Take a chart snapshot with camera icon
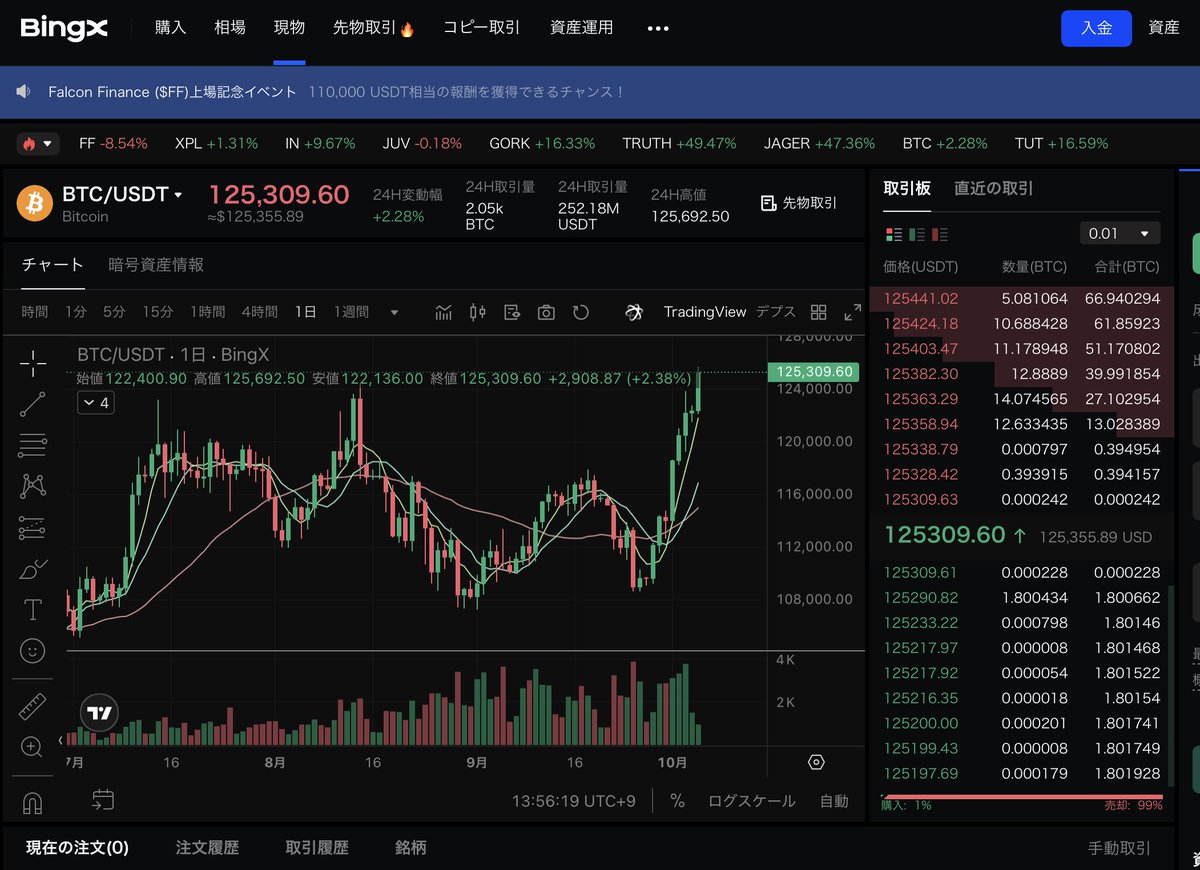1200x870 pixels. point(546,312)
